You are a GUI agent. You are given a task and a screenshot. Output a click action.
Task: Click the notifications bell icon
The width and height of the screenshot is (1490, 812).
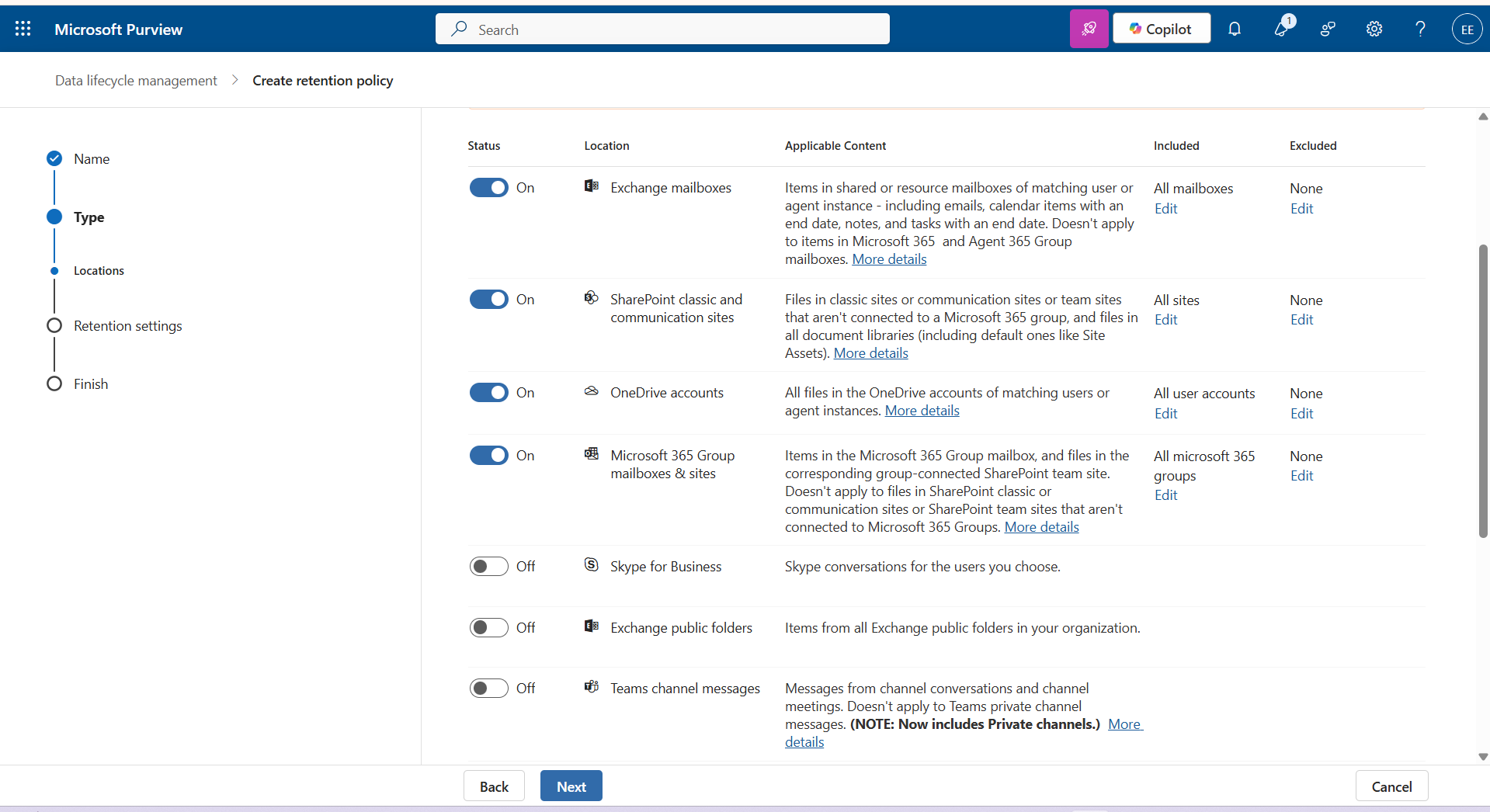pos(1234,29)
